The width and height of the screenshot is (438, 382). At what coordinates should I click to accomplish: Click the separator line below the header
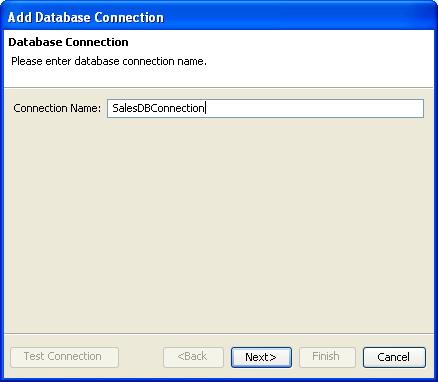pos(219,88)
